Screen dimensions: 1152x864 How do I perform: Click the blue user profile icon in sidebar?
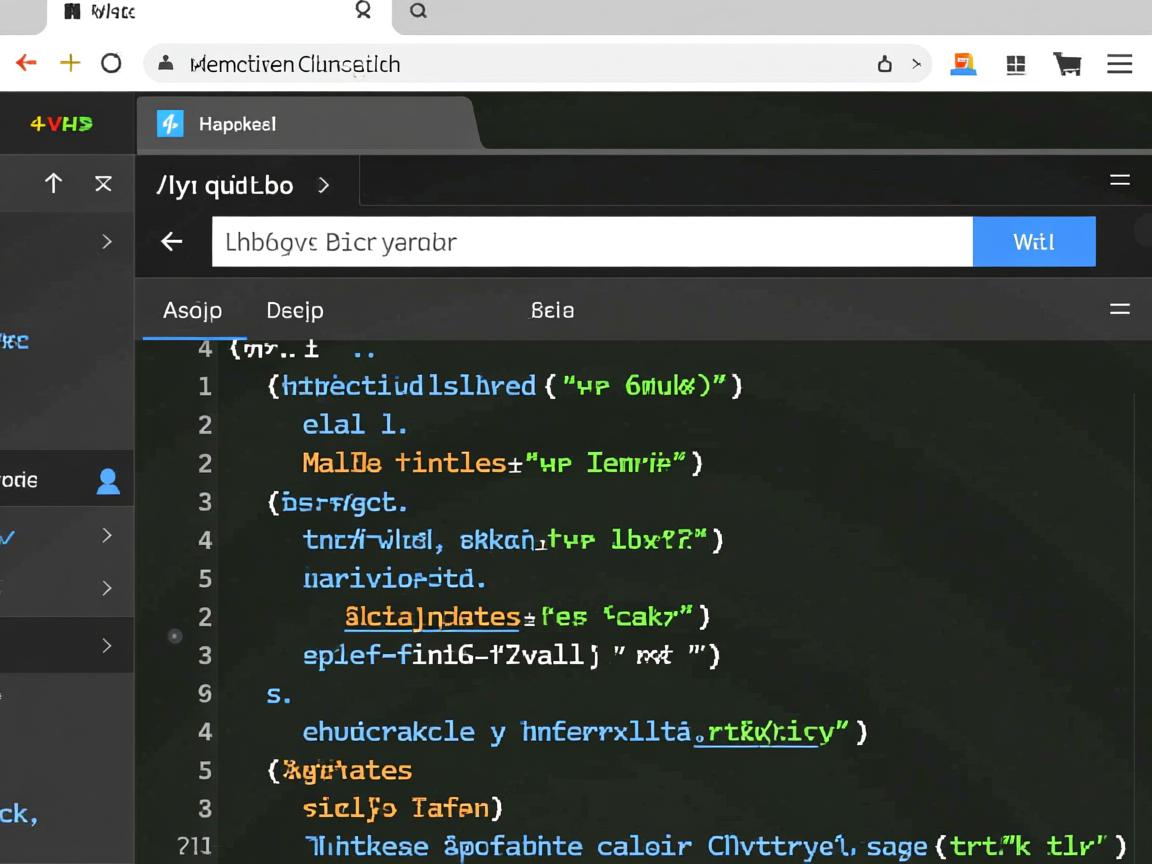pos(108,481)
